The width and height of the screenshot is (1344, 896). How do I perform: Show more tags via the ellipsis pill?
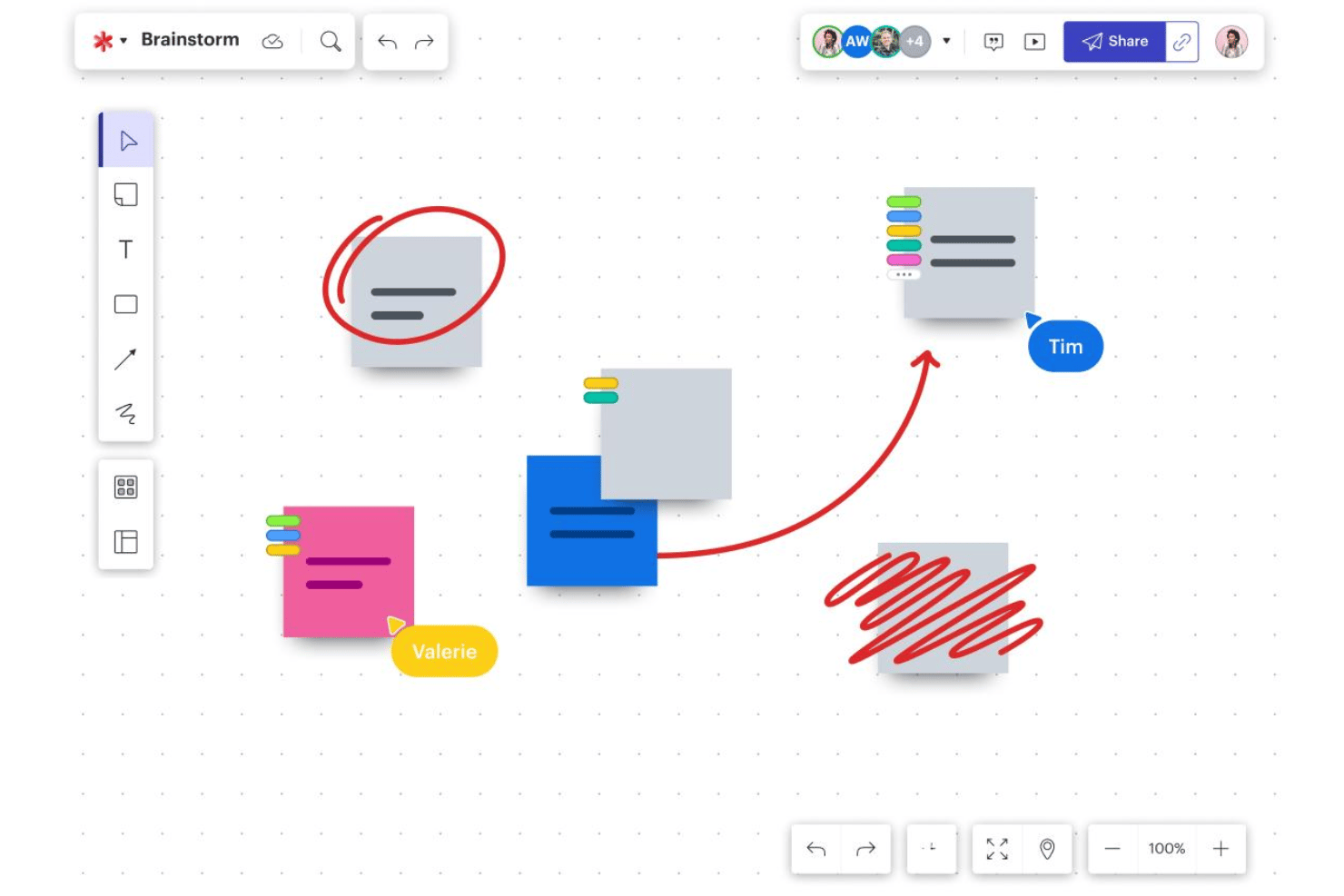904,274
